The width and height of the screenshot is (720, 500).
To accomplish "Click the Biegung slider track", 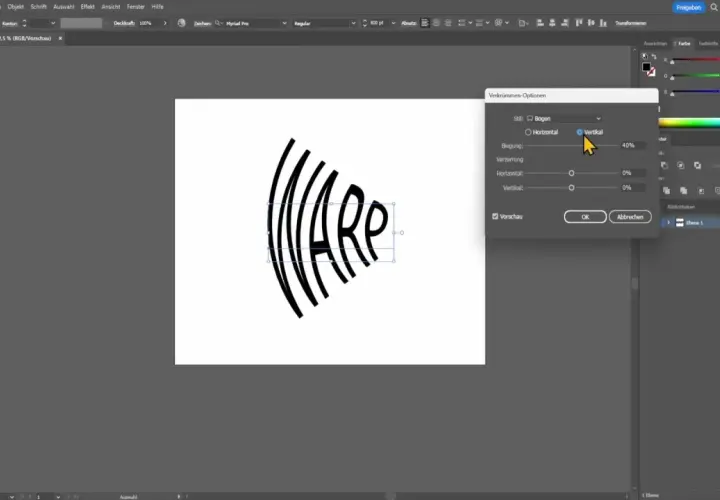I will point(571,146).
